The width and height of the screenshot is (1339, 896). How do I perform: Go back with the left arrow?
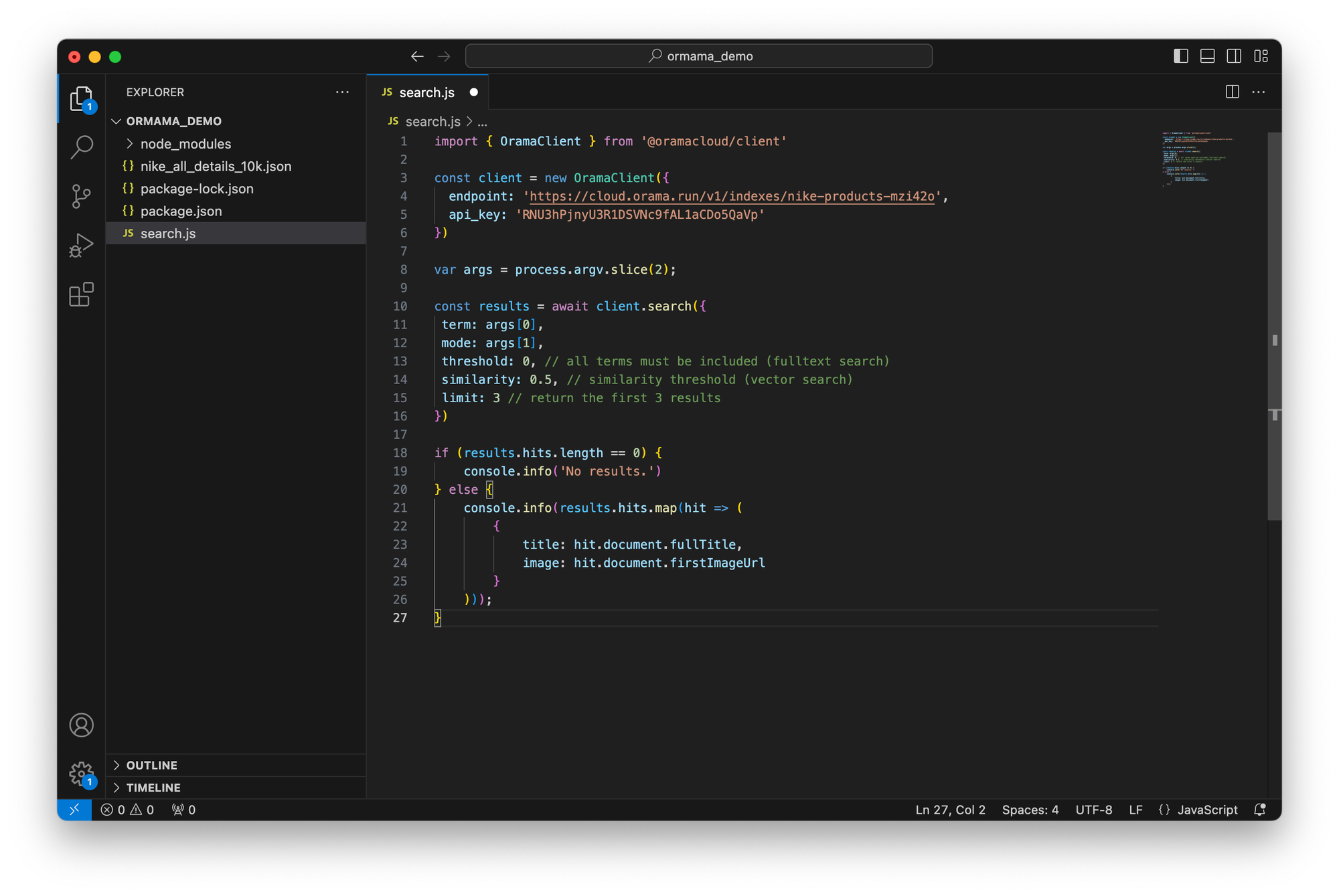417,56
